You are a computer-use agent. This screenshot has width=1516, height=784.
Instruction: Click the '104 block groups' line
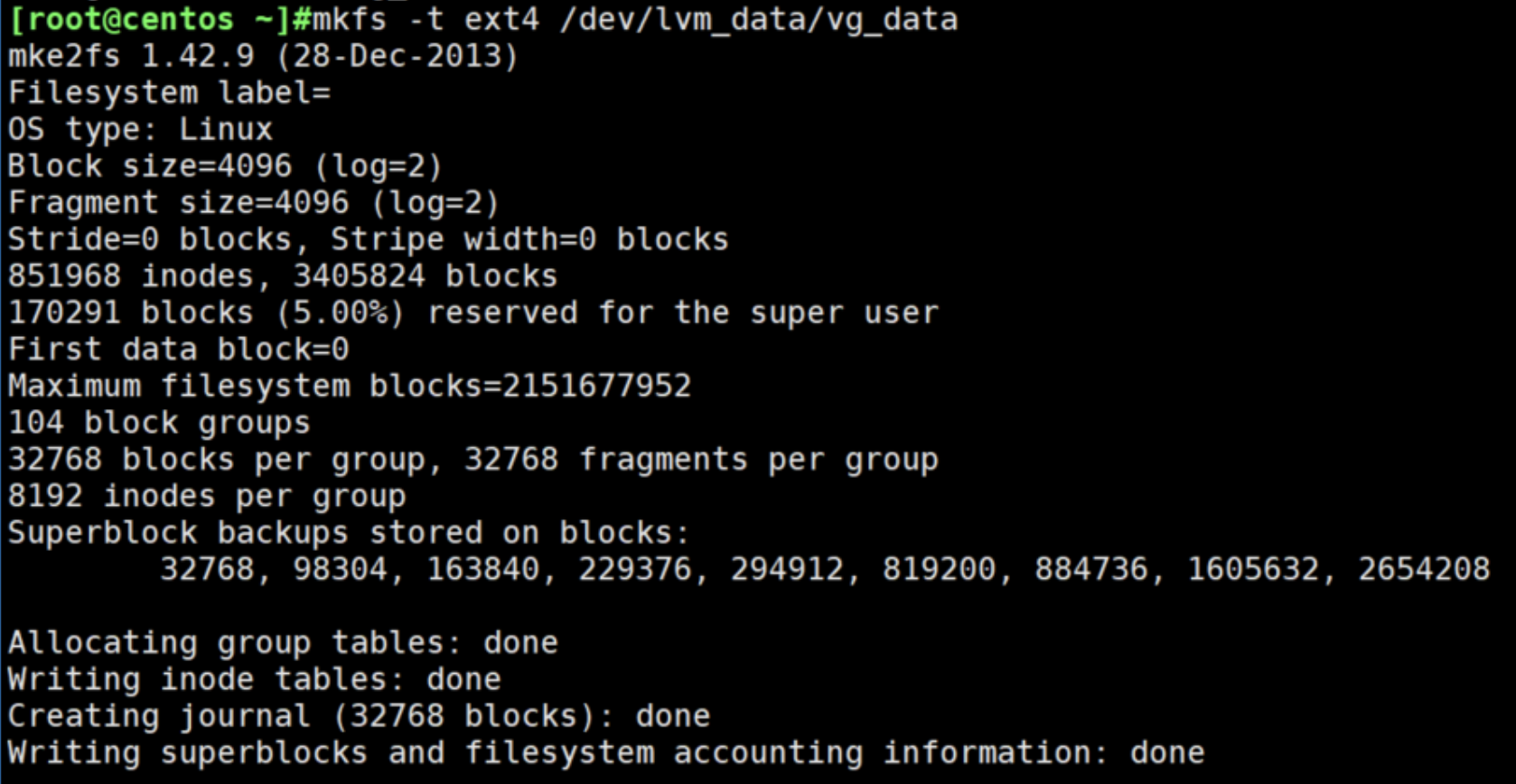159,423
